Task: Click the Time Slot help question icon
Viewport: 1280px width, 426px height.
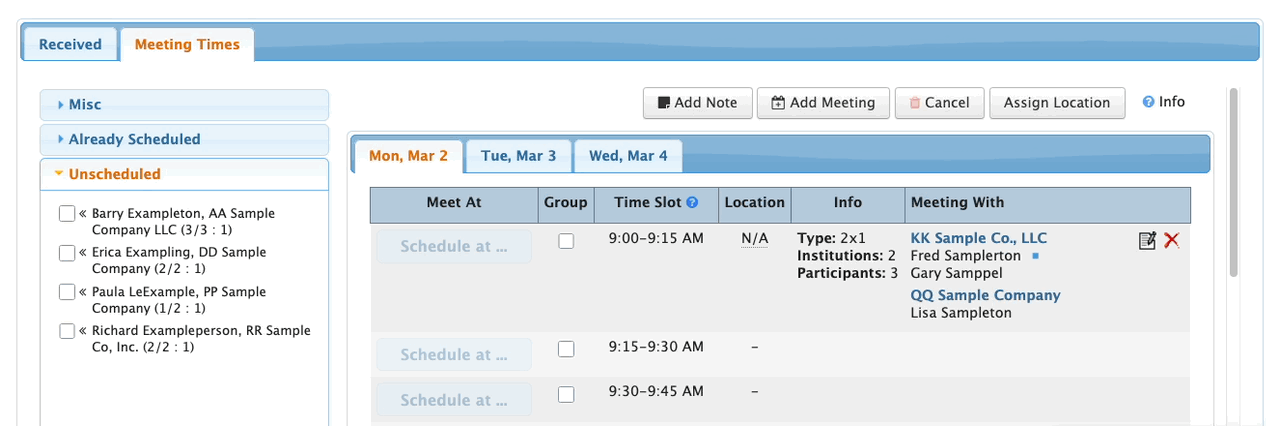Action: (692, 203)
